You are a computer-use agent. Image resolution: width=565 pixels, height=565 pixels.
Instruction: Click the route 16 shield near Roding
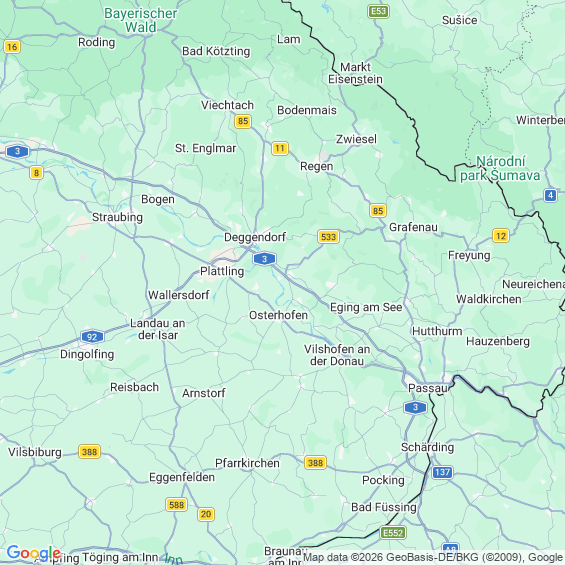pos(12,46)
